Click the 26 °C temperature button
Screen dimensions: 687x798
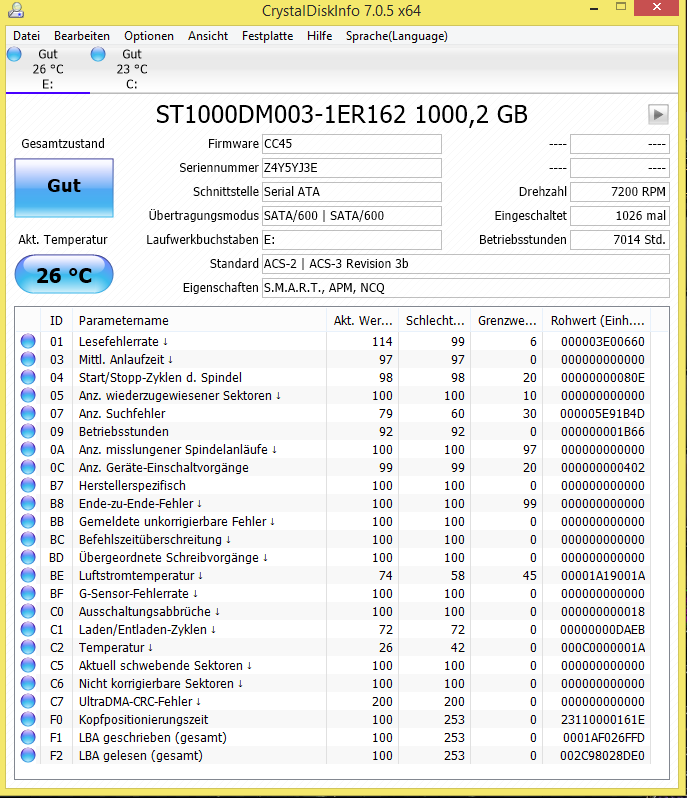tap(64, 274)
